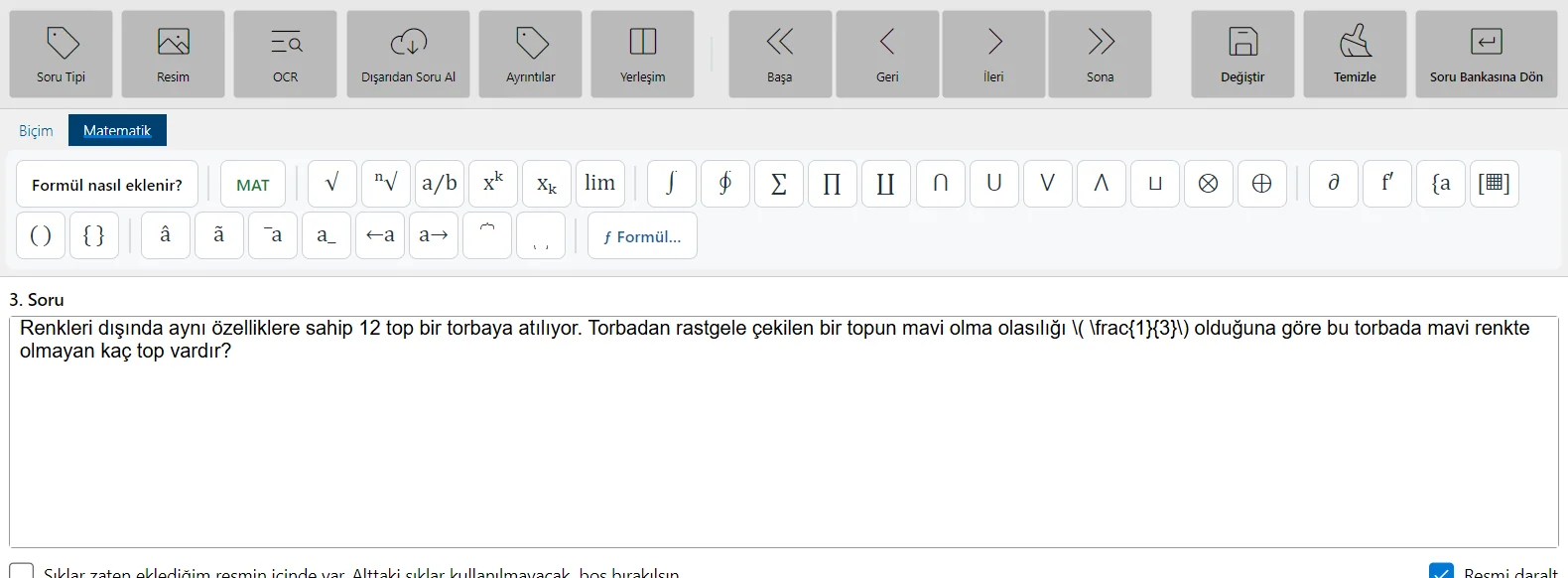Uncheck the Resmi daralt checkbox
The width and height of the screenshot is (1568, 578).
(x=1442, y=572)
